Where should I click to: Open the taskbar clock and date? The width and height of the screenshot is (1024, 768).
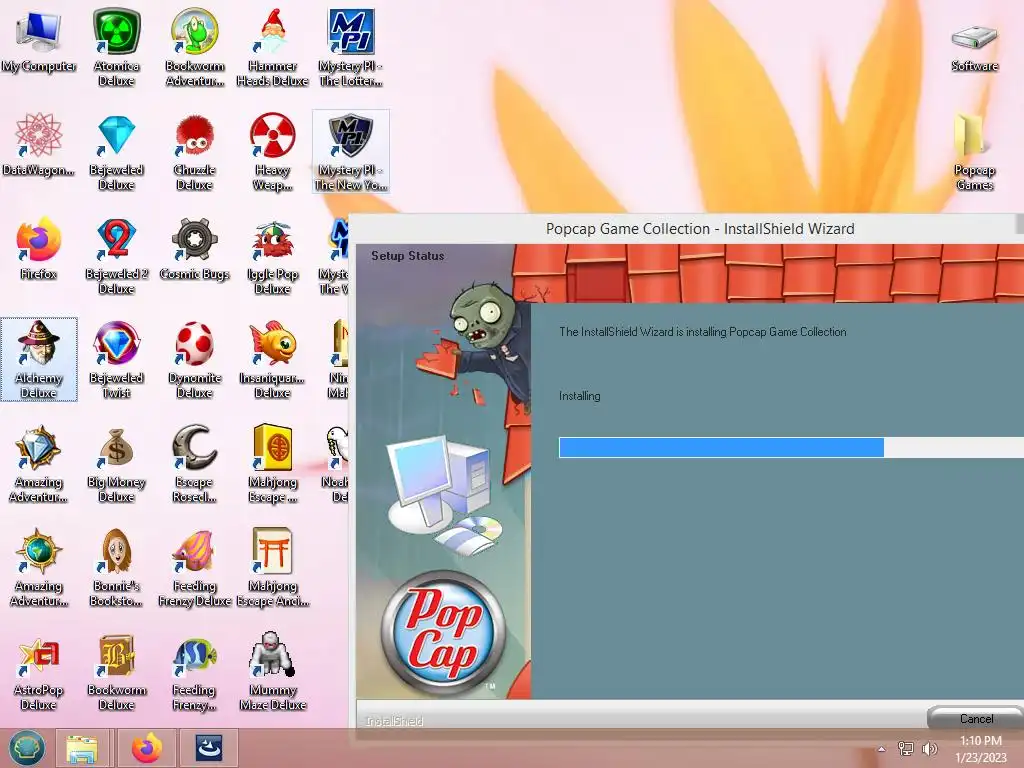click(x=980, y=749)
